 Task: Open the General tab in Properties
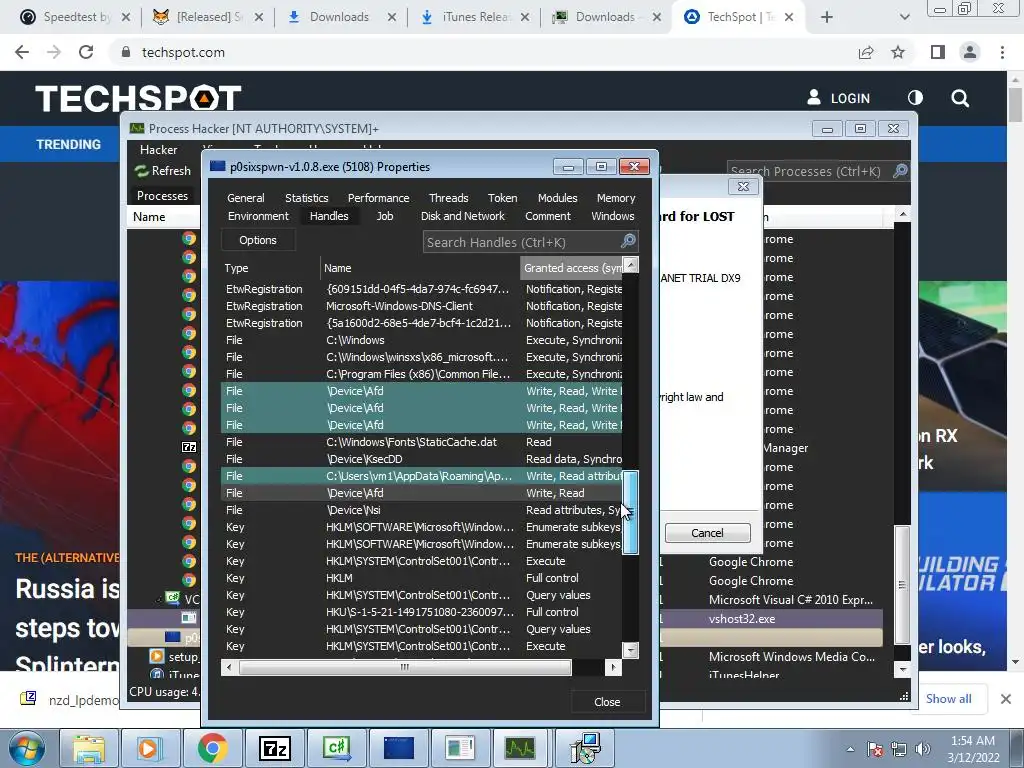(x=246, y=198)
